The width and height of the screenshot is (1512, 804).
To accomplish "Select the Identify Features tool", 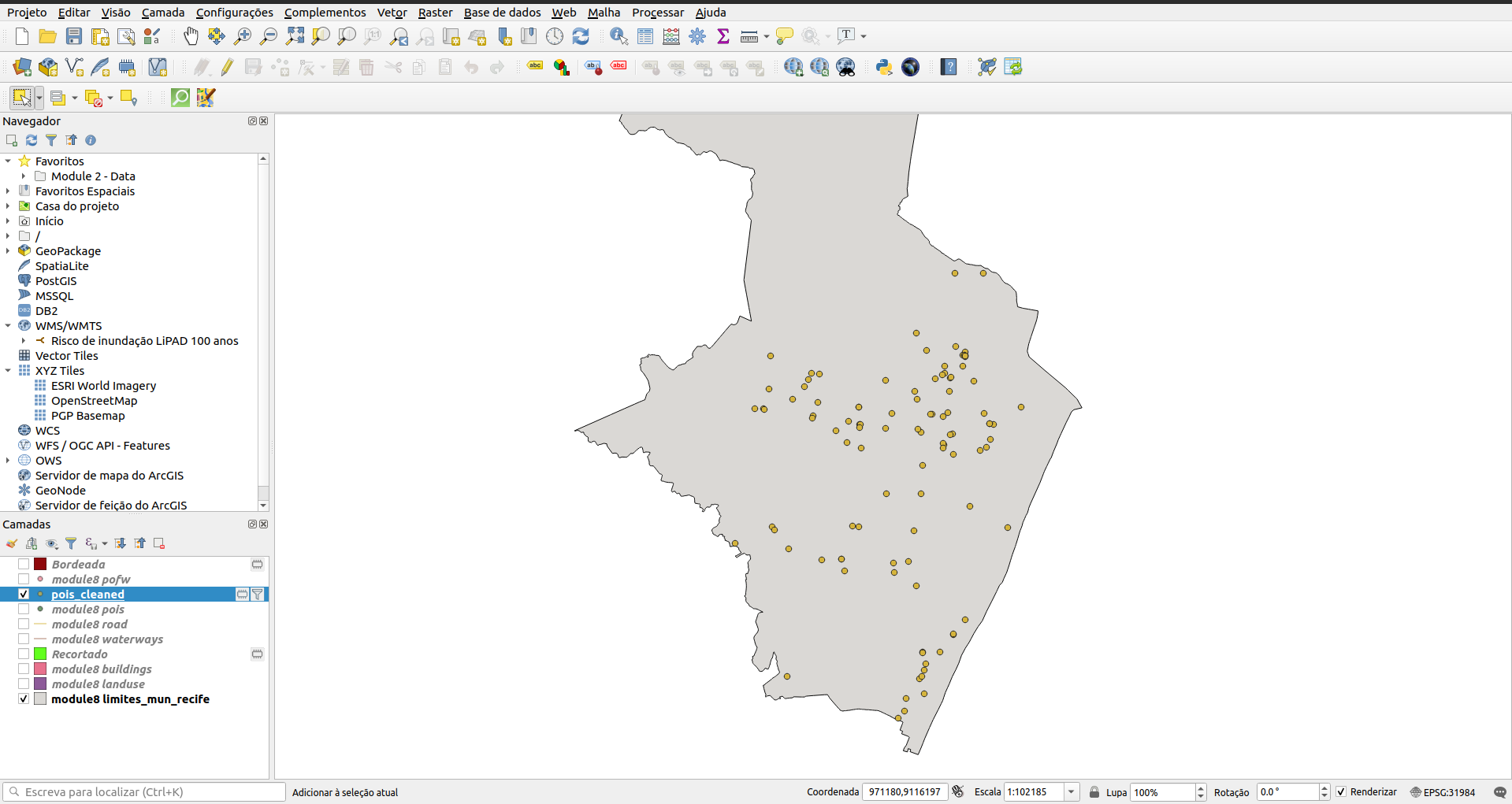I will pyautogui.click(x=619, y=36).
